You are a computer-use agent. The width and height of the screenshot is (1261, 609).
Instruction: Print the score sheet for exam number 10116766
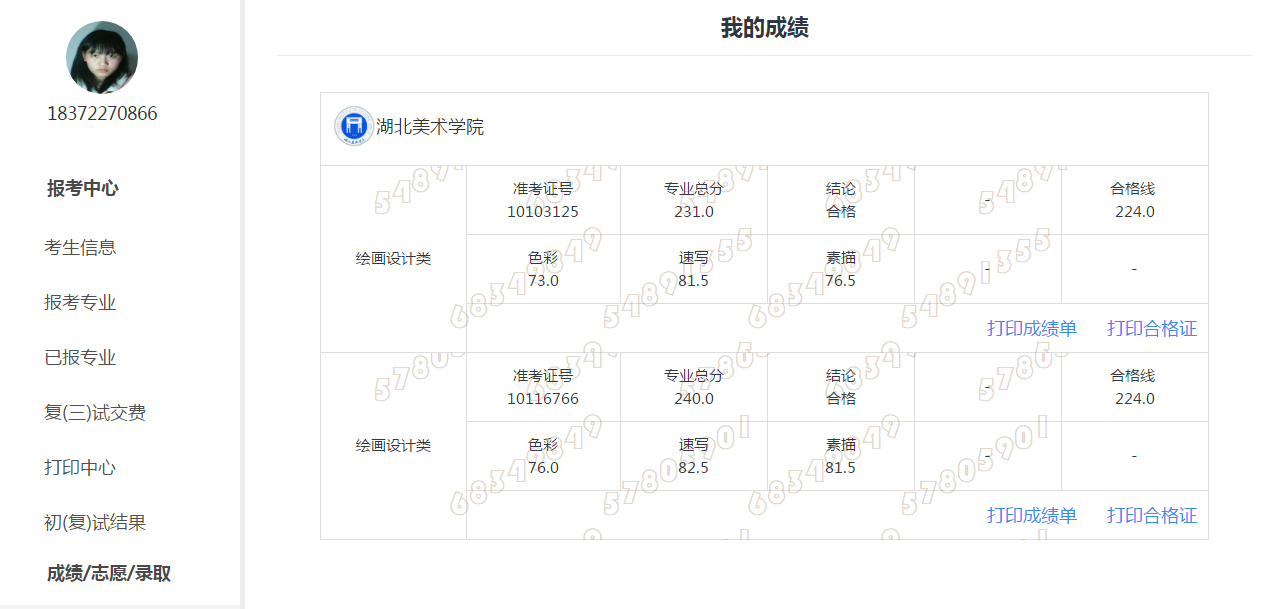[x=1031, y=515]
